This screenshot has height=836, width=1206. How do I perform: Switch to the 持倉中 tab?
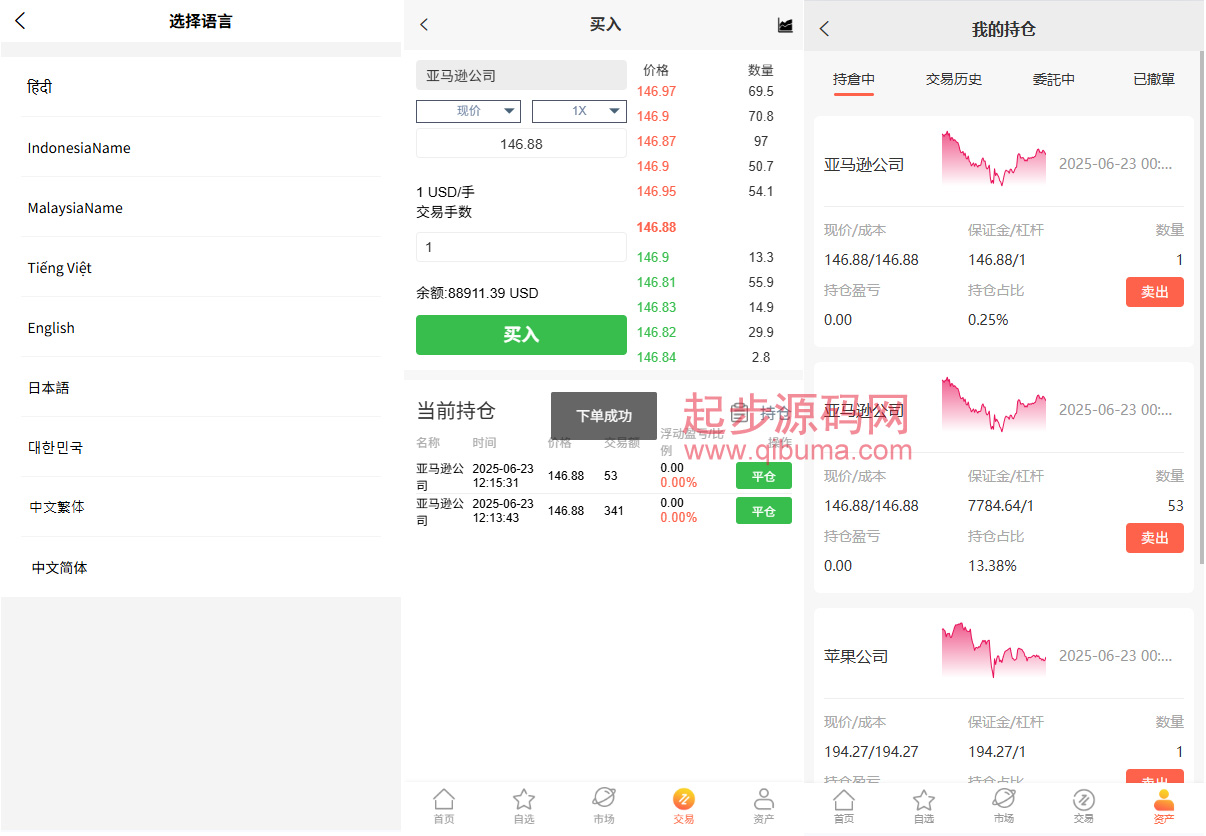(x=854, y=80)
